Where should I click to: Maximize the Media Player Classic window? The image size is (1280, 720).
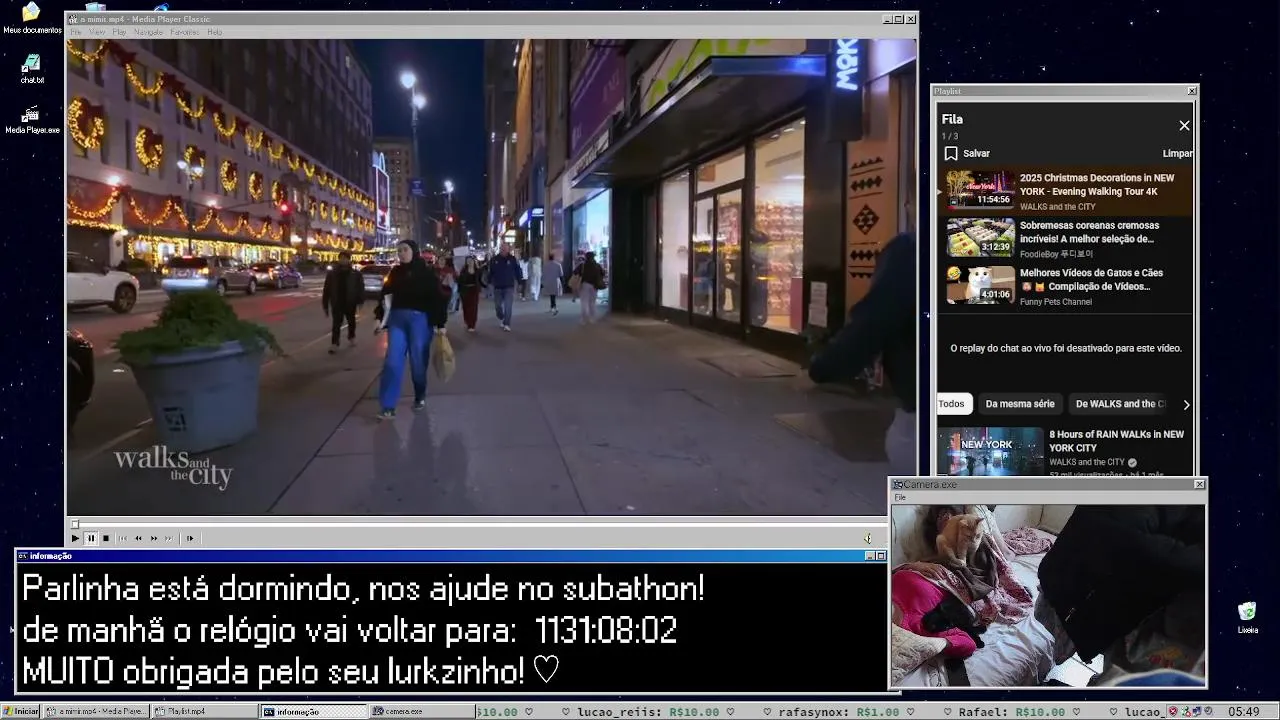(x=898, y=19)
